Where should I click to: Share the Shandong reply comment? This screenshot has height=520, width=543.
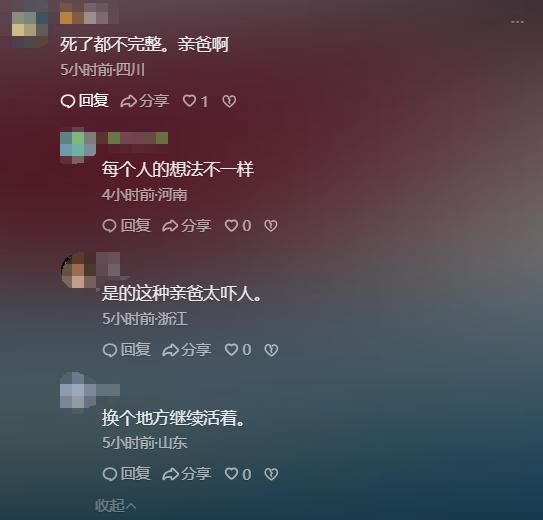coord(186,474)
